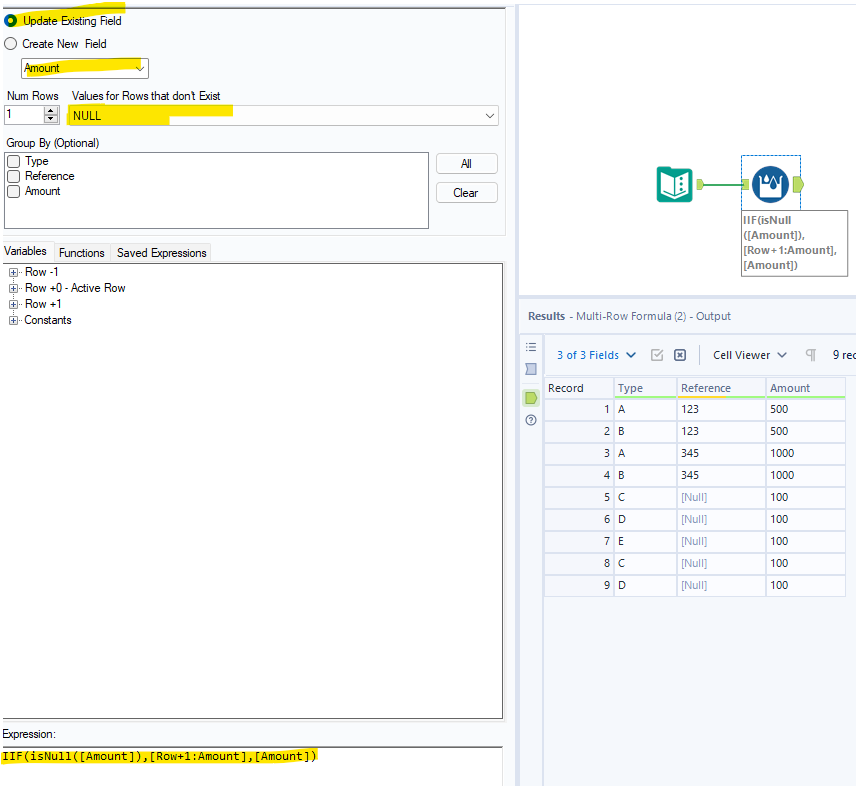This screenshot has height=786, width=856.
Task: Select the Create New Field radio button
Action: (10, 43)
